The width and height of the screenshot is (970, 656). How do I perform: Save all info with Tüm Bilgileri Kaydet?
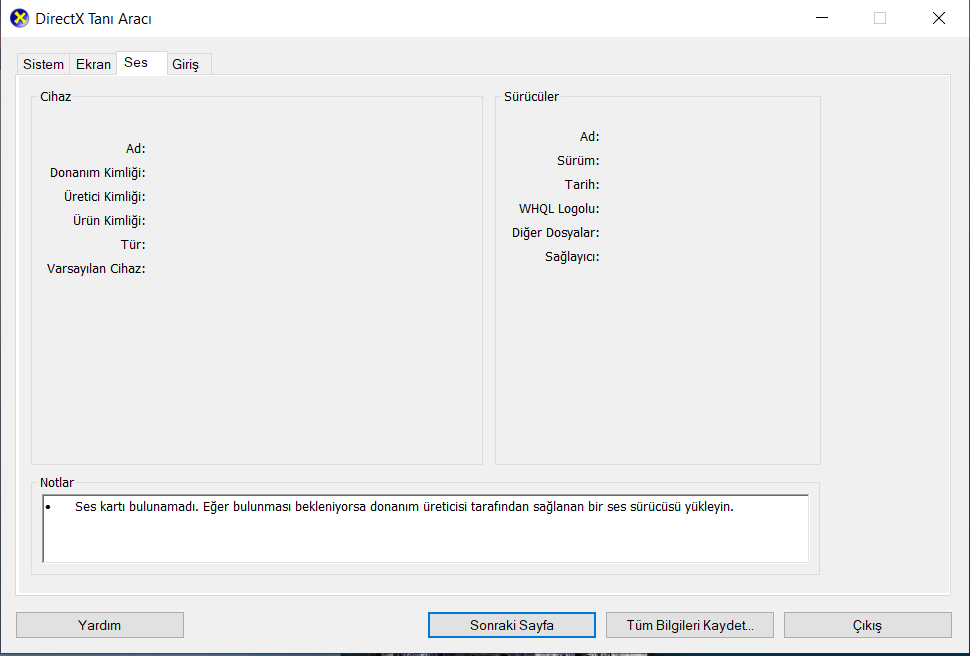click(x=690, y=625)
